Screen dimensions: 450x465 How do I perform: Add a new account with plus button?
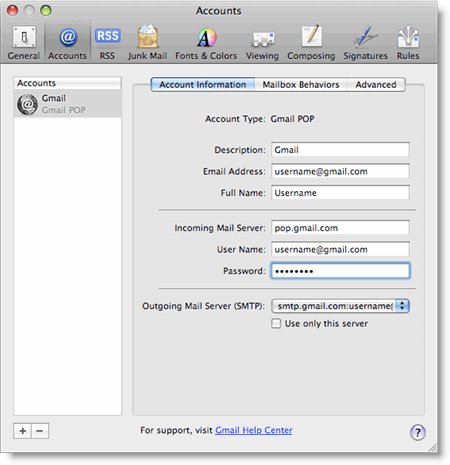coord(23,431)
